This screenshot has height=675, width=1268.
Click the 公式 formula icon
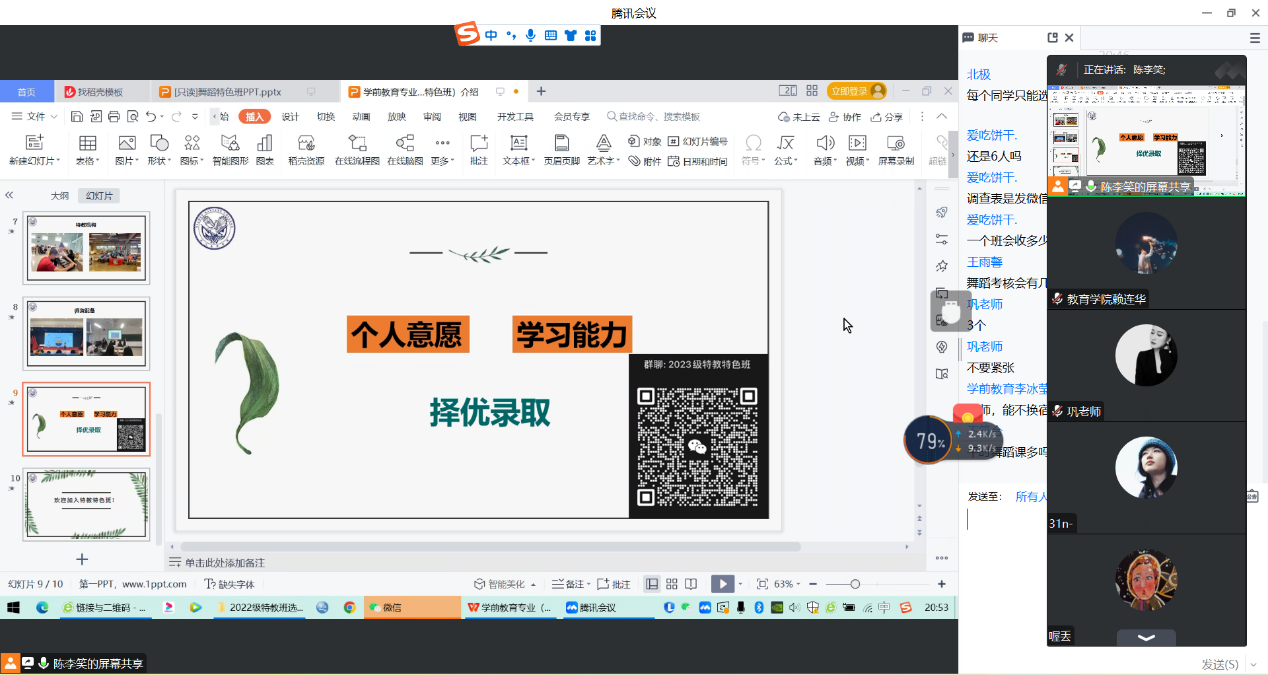point(786,143)
